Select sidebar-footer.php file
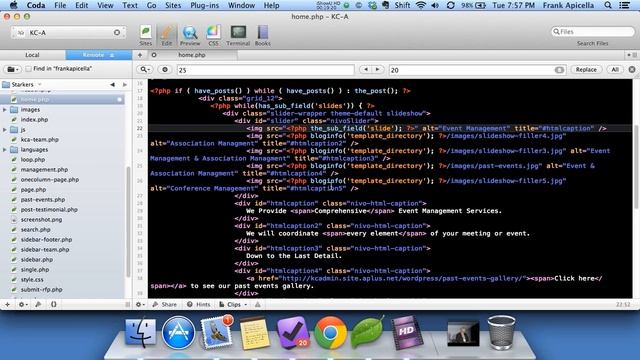 point(46,240)
